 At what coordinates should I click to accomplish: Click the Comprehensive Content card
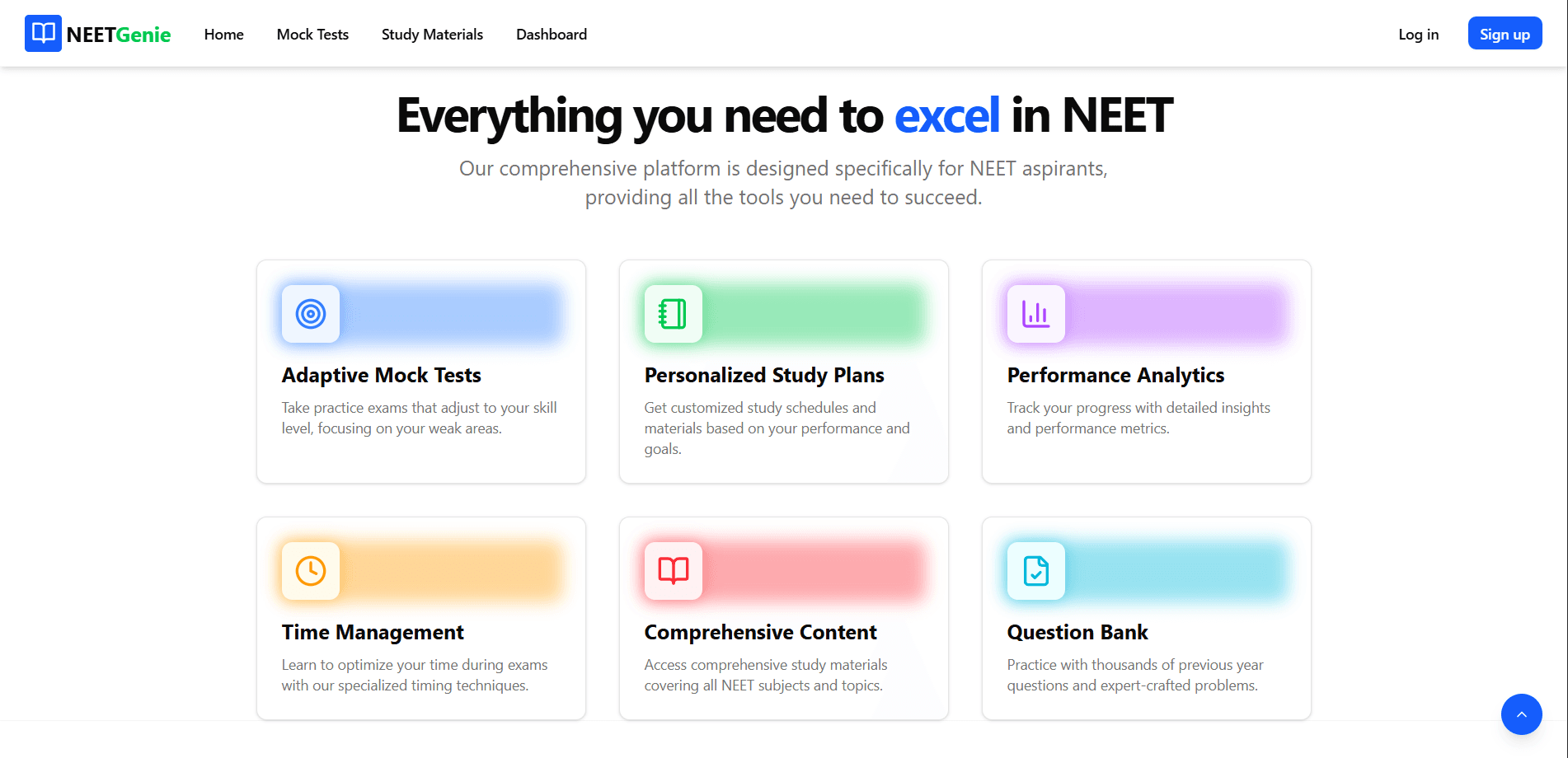tap(783, 618)
